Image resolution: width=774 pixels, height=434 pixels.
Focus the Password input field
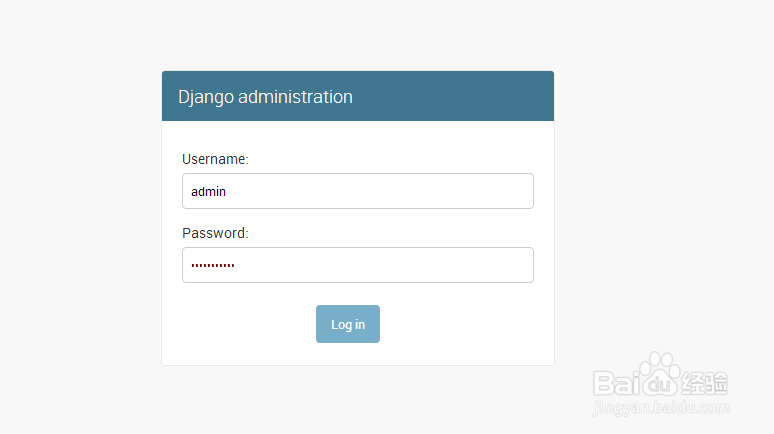357,265
